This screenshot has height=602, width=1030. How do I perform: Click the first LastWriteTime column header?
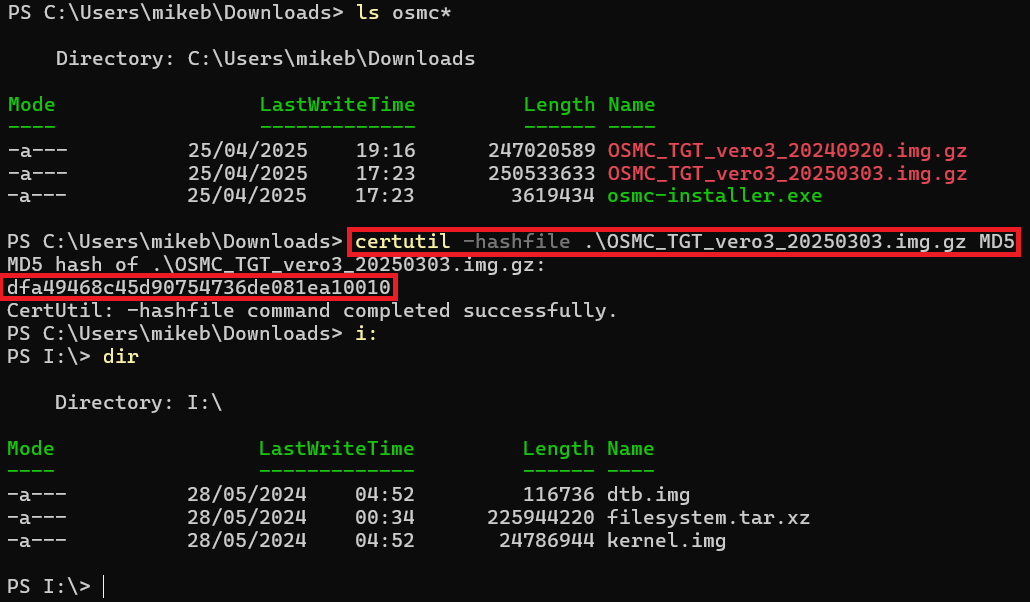tap(338, 104)
